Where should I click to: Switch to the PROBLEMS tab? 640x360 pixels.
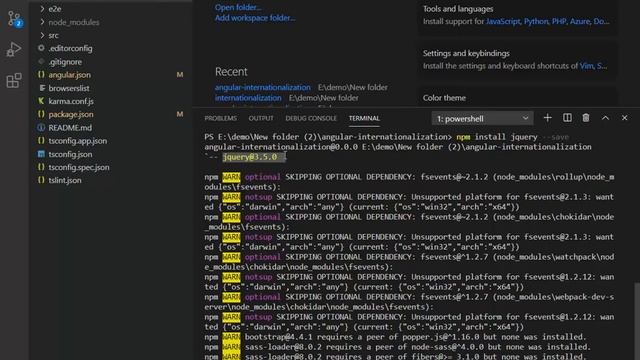pyautogui.click(x=220, y=118)
